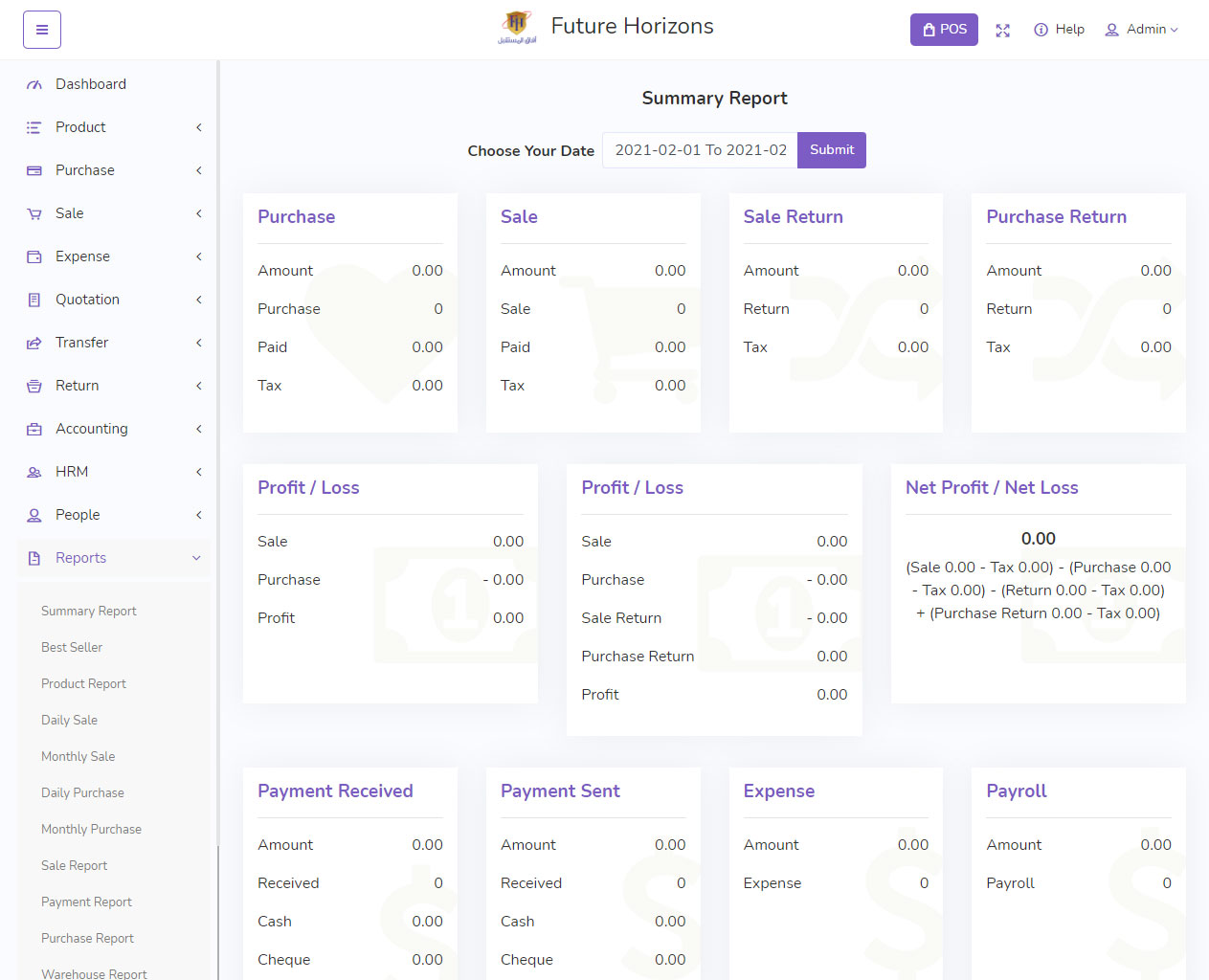Expand the Product menu chevron

(198, 127)
